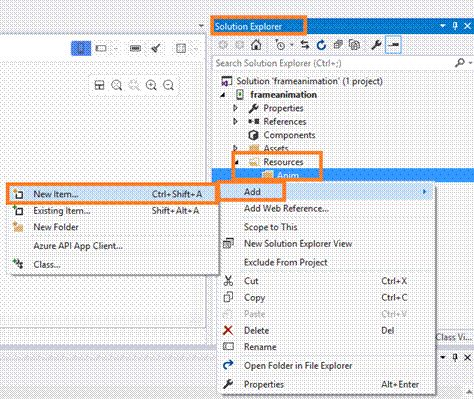The image size is (474, 399).
Task: Click the Back navigation icon in Solution Explorer
Action: [223, 45]
